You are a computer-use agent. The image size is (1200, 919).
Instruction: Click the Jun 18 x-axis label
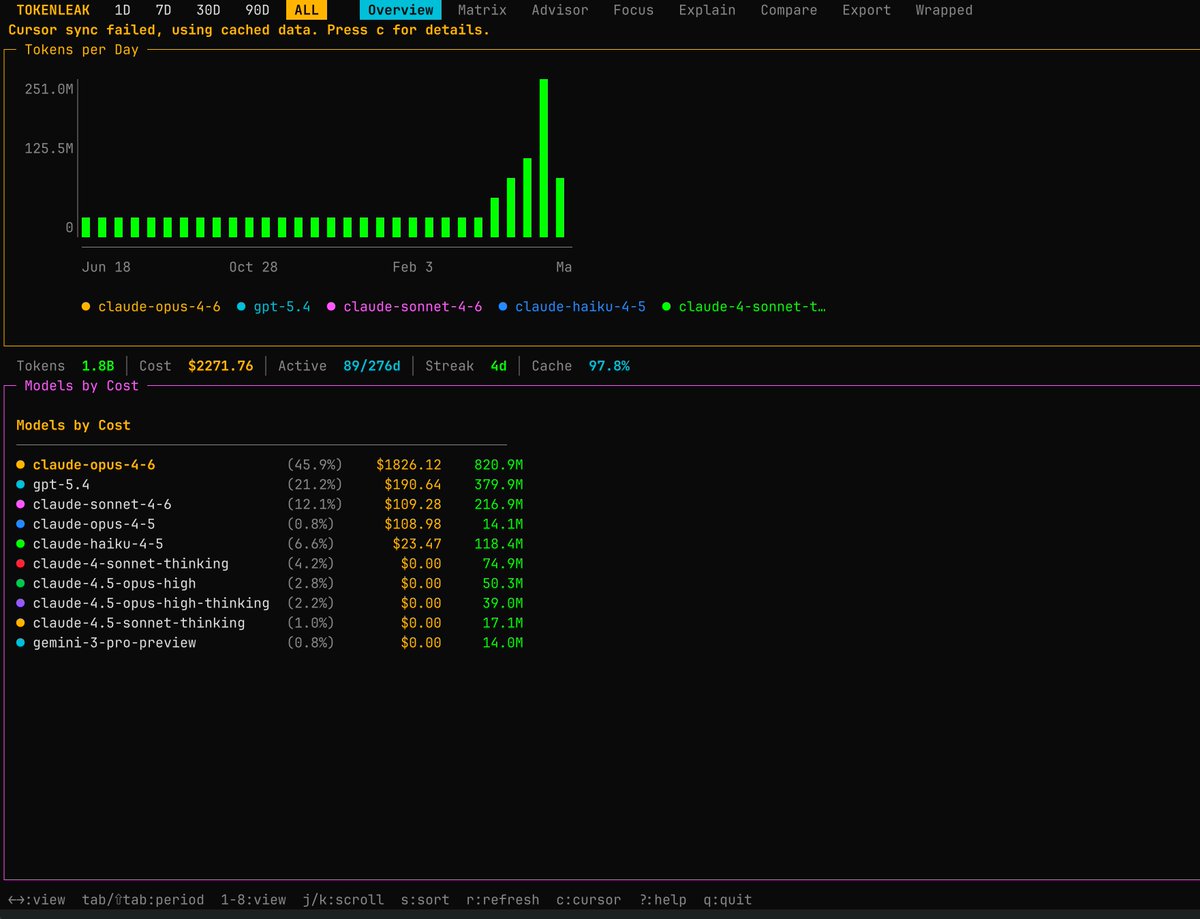point(106,267)
